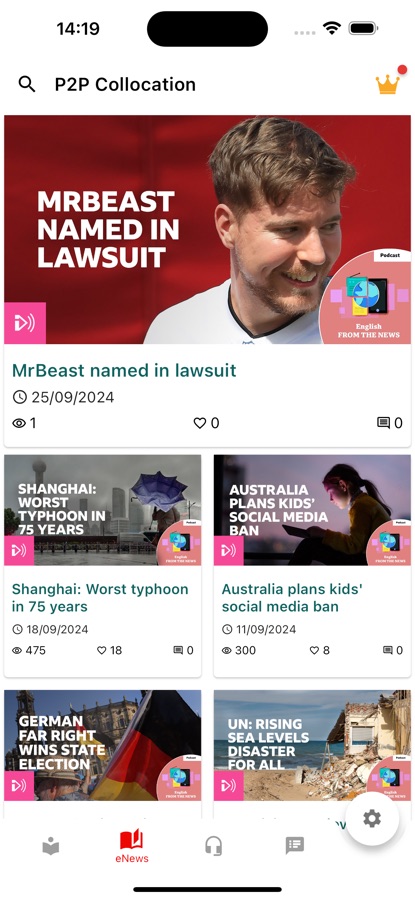Viewport: 415px width, 900px height.
Task: Open comments on Shanghai typhoon article
Action: point(178,650)
